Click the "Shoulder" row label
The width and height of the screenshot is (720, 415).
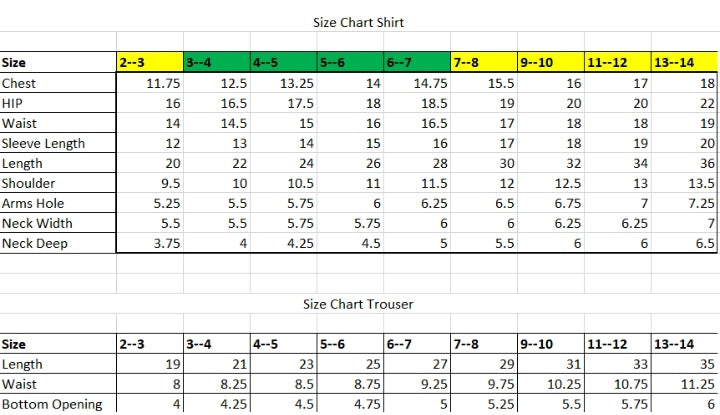coord(29,184)
